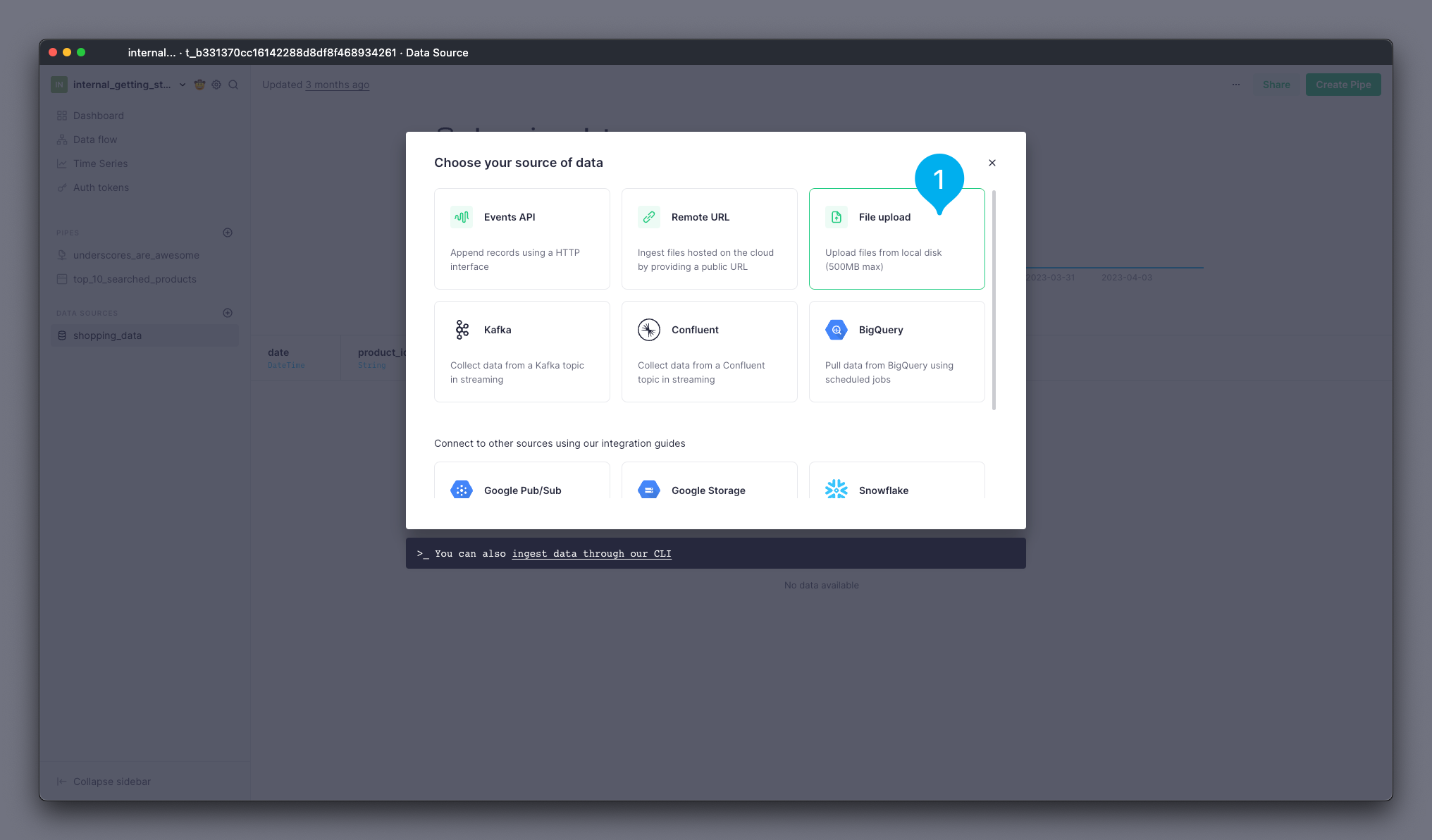Open the Snowflake integration guide
Image resolution: width=1432 pixels, height=840 pixels.
[x=897, y=481]
